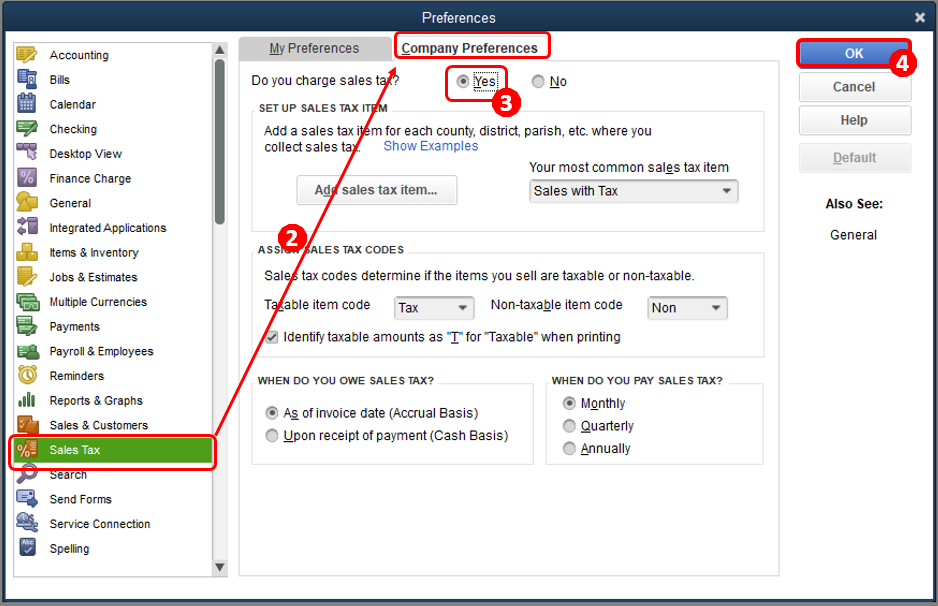Screen dimensions: 938x606
Task: Open Items & Inventory boxes icon
Action: 26,252
